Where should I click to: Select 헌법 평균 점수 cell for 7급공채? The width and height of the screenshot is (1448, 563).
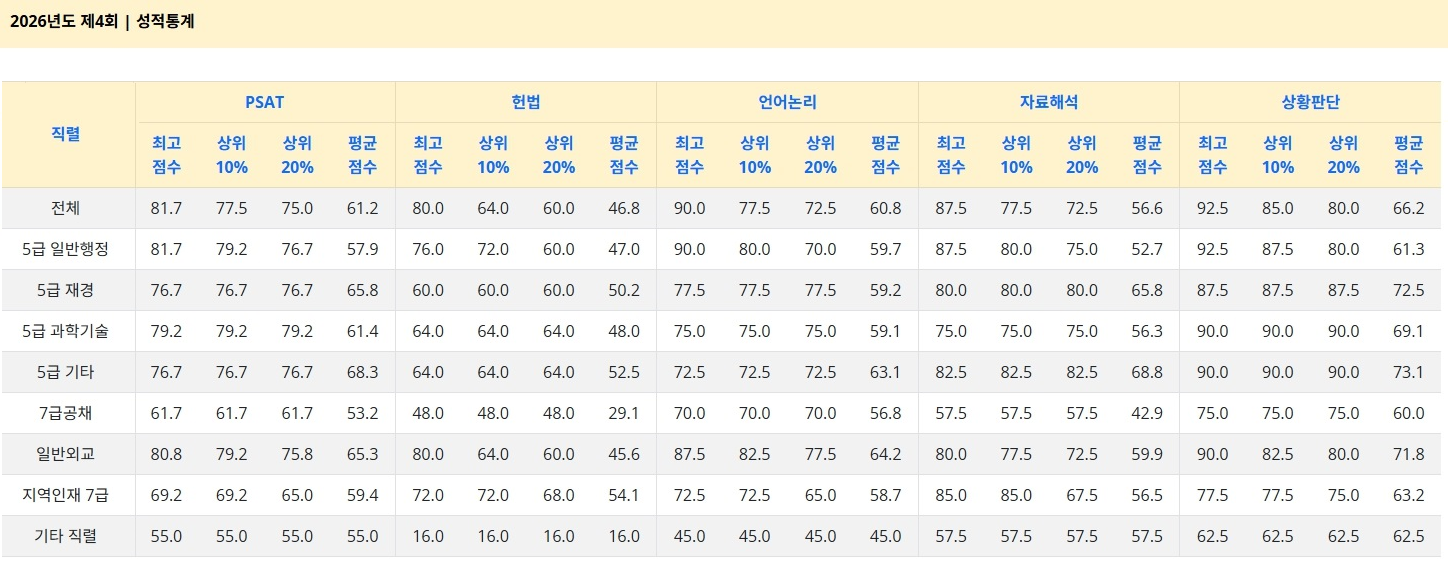pyautogui.click(x=624, y=413)
